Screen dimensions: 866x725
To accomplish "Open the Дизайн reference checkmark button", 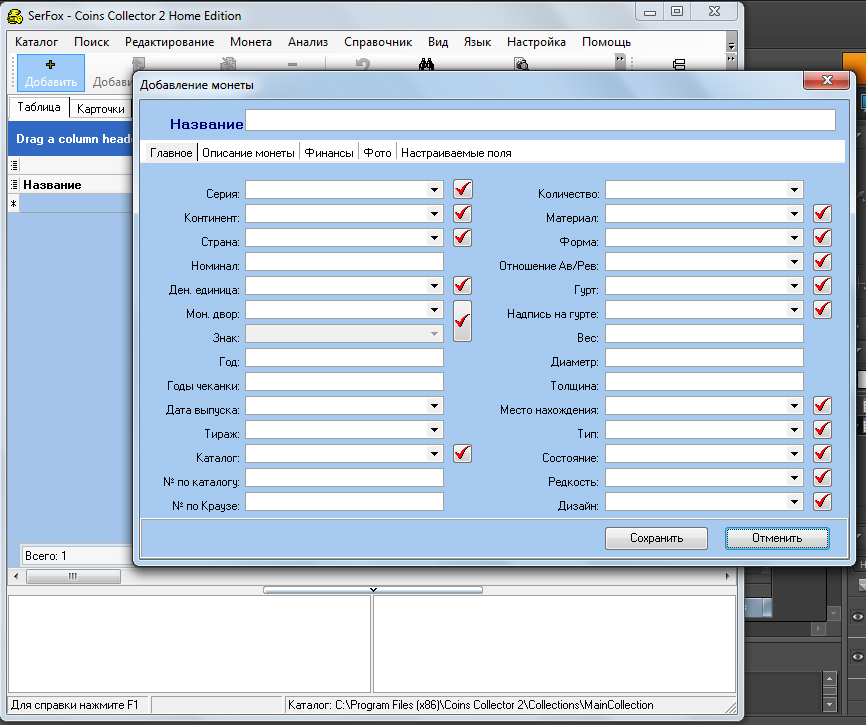I will 822,502.
